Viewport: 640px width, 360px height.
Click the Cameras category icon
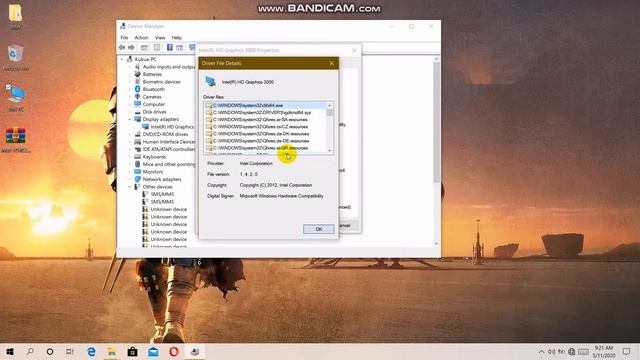[x=138, y=97]
